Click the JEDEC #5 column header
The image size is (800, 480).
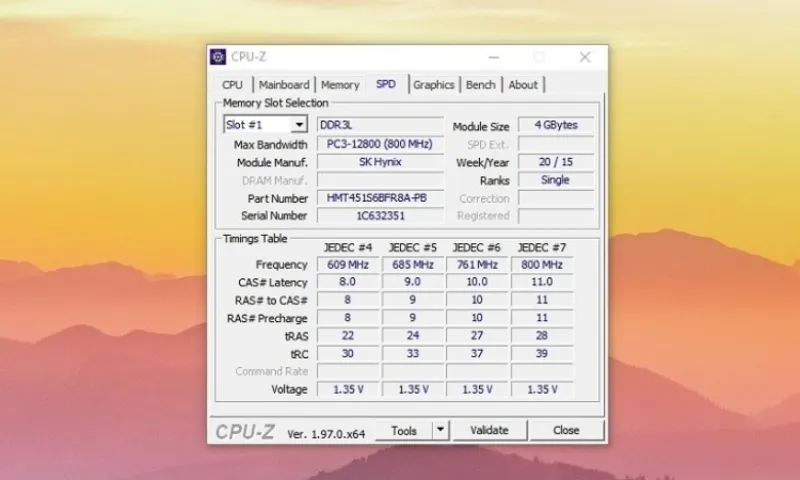coord(412,247)
